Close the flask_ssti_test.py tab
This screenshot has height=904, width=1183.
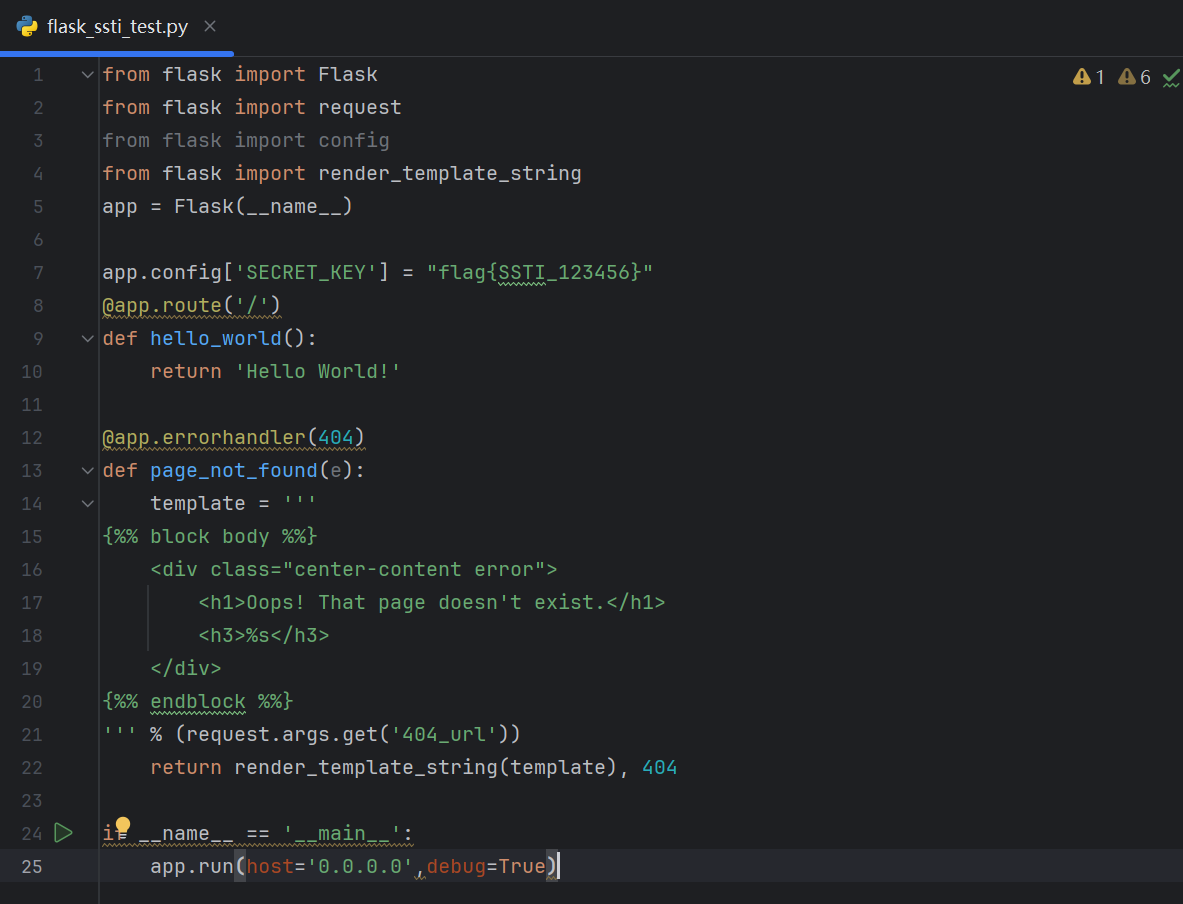pos(210,26)
